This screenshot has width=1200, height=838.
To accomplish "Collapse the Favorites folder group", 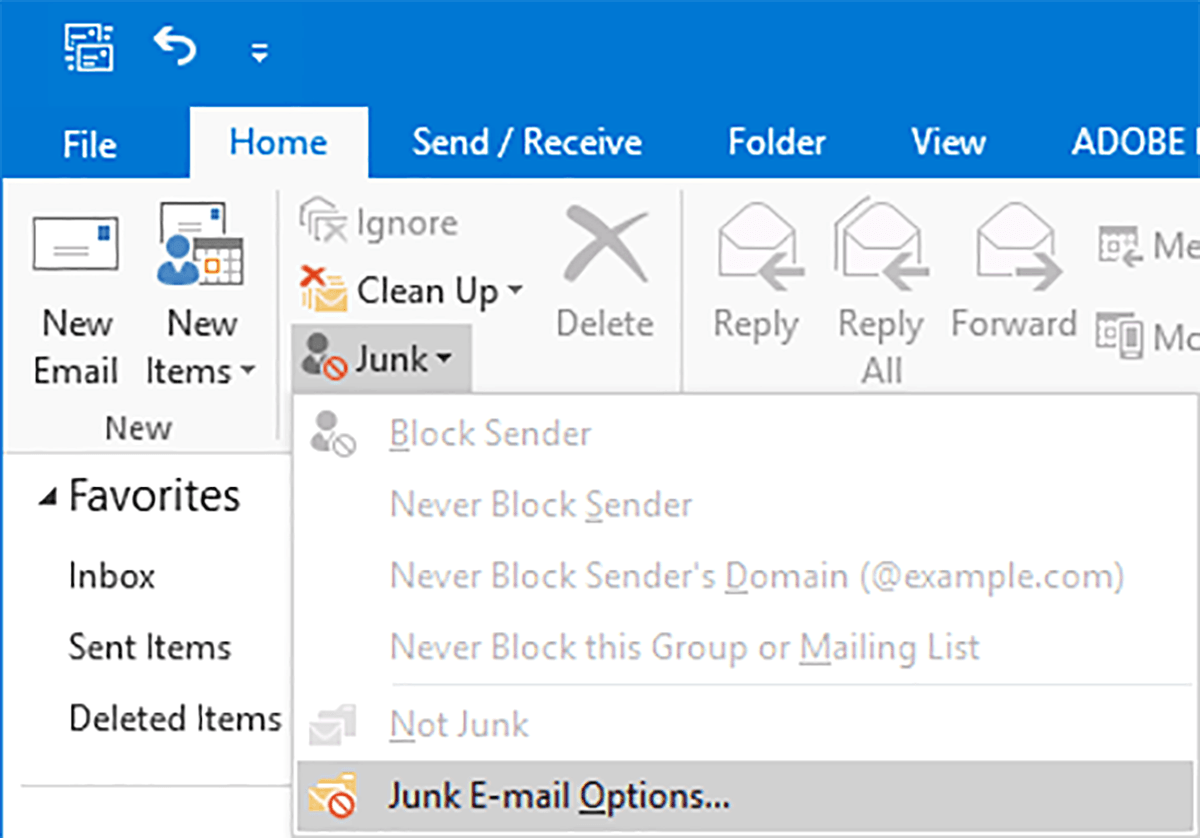I will (x=48, y=498).
